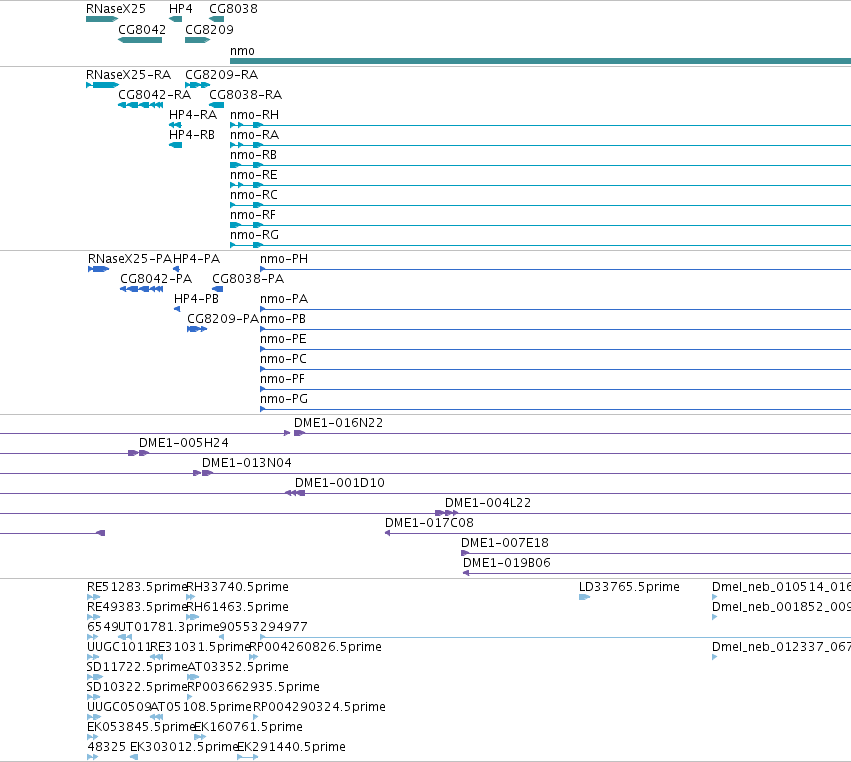Select the LD33765.5prime arrow glyph
Viewport: 851px width, 762px height.
point(584,597)
